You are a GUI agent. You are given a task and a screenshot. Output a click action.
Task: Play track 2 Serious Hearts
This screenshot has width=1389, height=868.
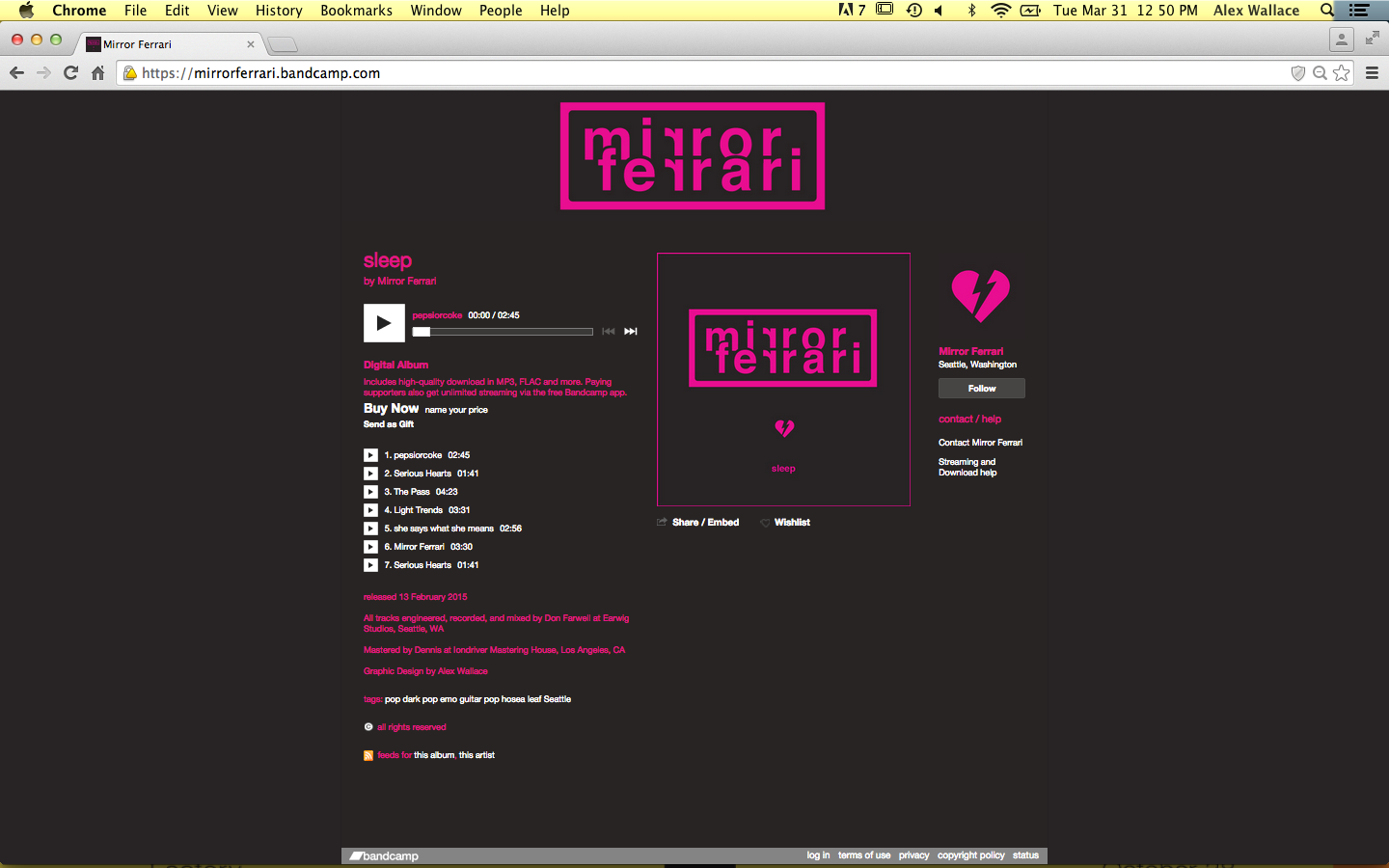coord(370,474)
